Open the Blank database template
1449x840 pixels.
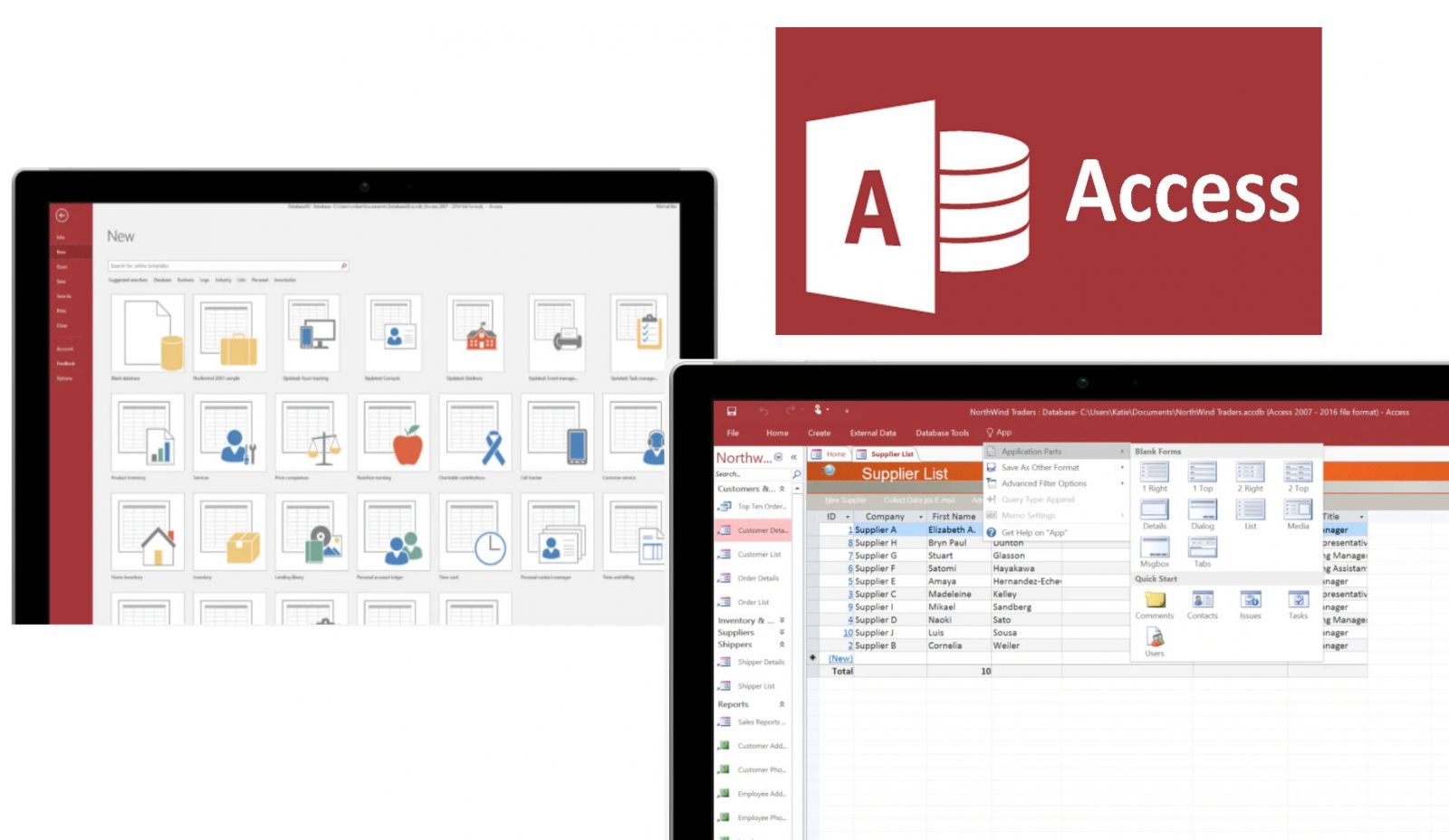[x=148, y=333]
